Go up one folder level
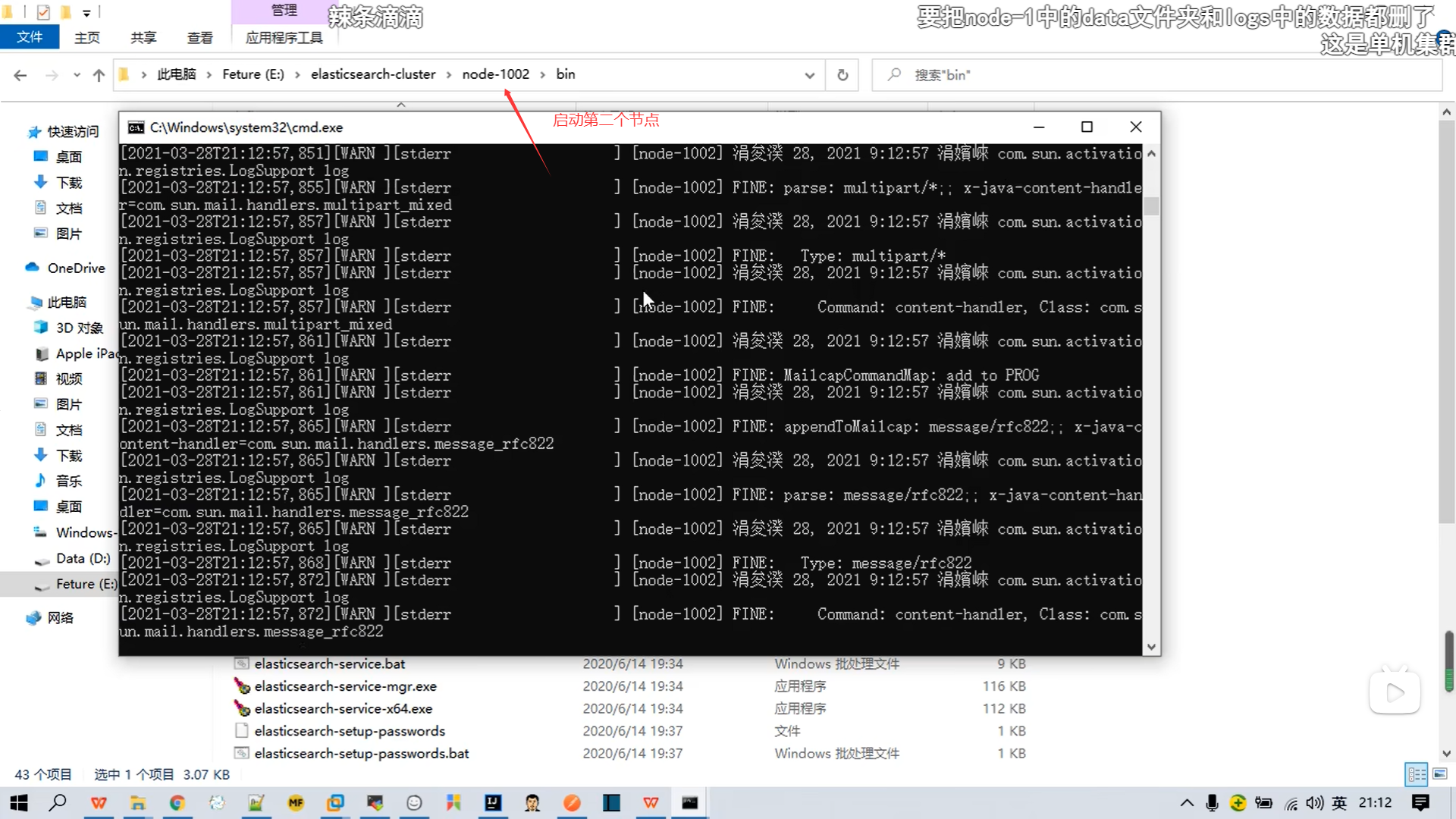Image resolution: width=1456 pixels, height=819 pixels. (99, 75)
